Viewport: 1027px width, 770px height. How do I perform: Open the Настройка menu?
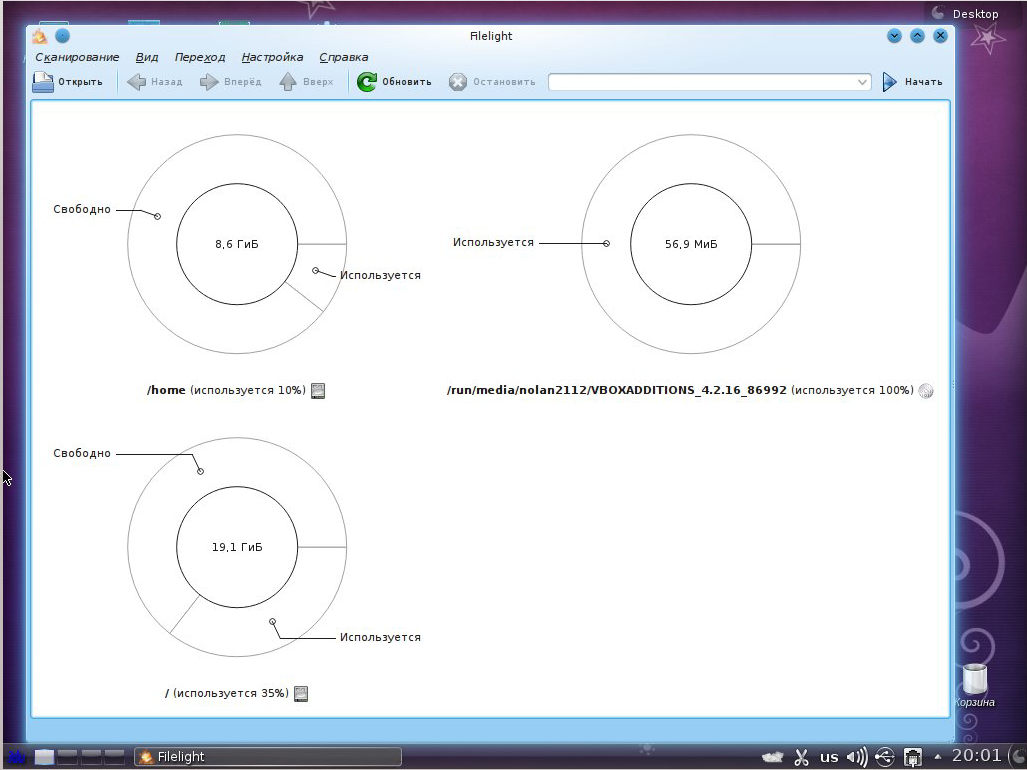pyautogui.click(x=272, y=58)
